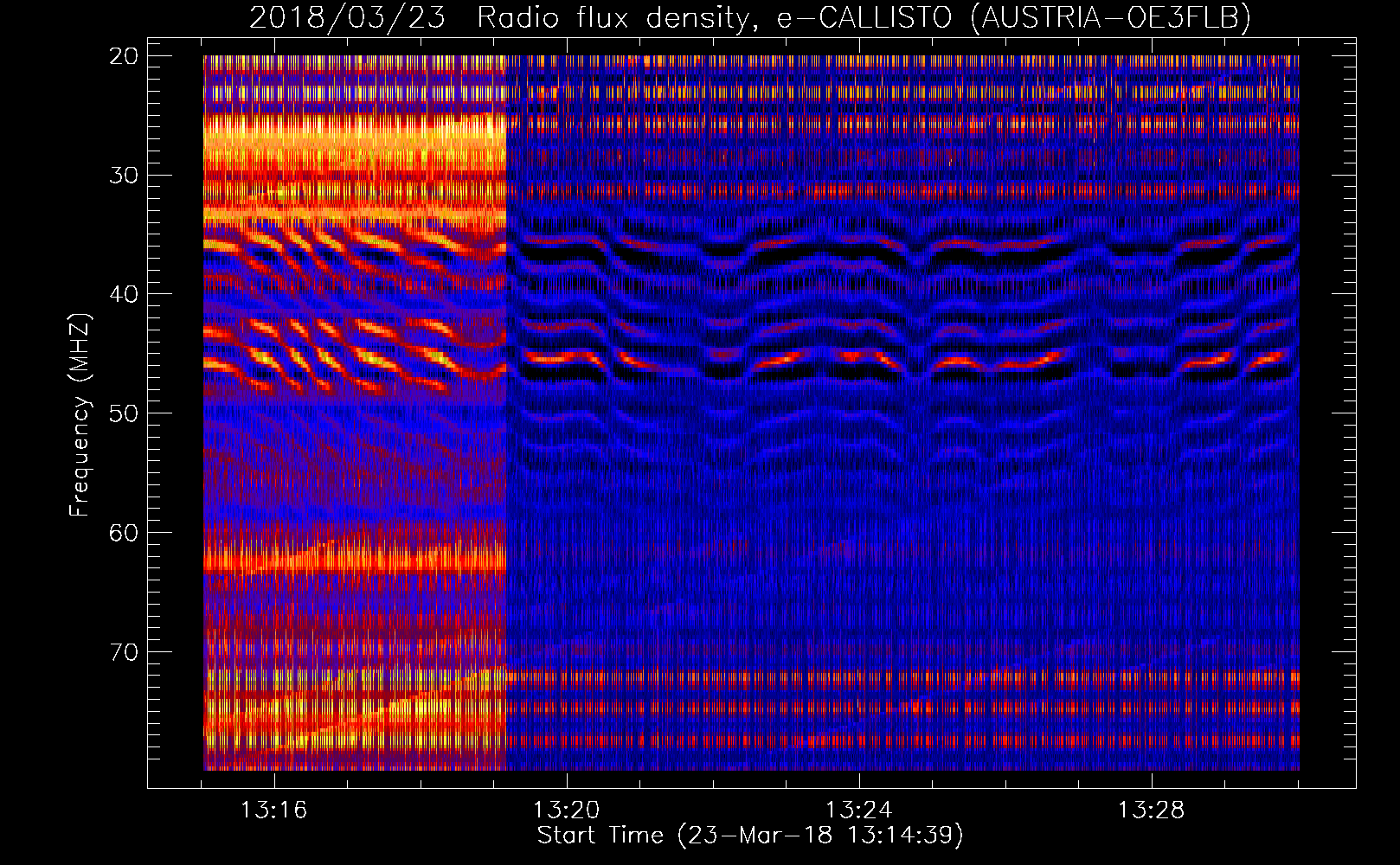Click the time tick label '13:16'
The width and height of the screenshot is (1400, 865).
coord(274,811)
